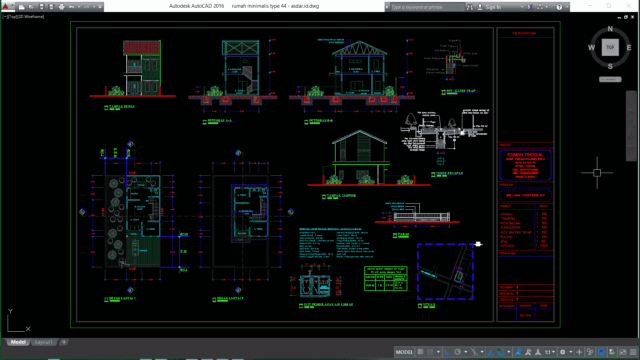Click the Undo arrow icon
The width and height of the screenshot is (640, 360).
[x=71, y=7]
